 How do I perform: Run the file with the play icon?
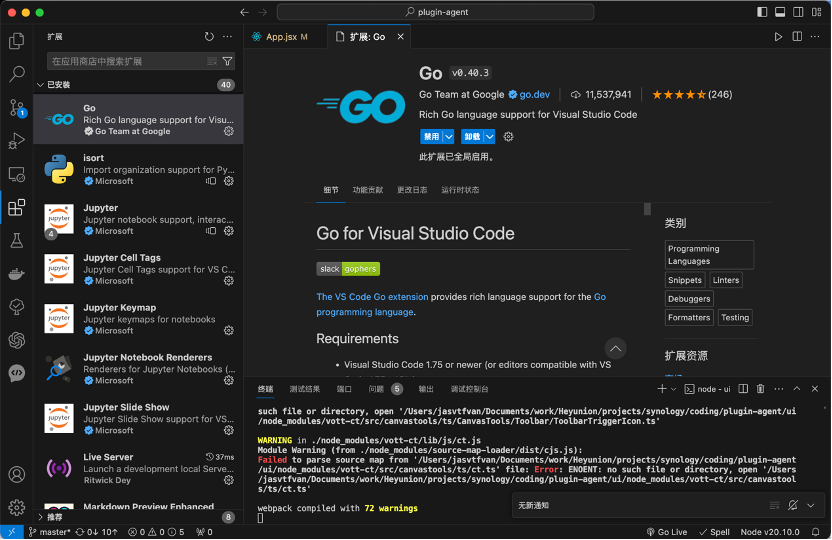click(x=778, y=37)
